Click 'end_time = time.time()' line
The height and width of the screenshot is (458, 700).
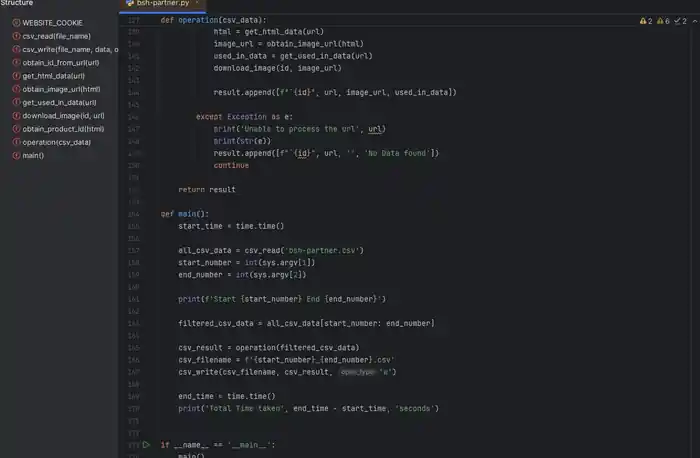[227, 396]
